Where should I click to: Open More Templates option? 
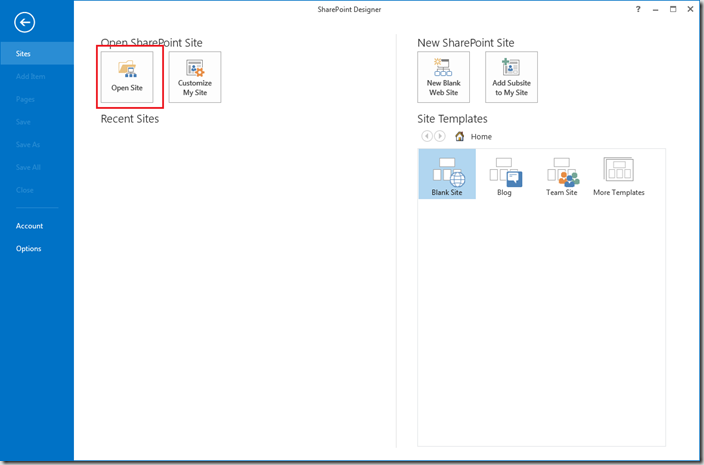point(619,176)
